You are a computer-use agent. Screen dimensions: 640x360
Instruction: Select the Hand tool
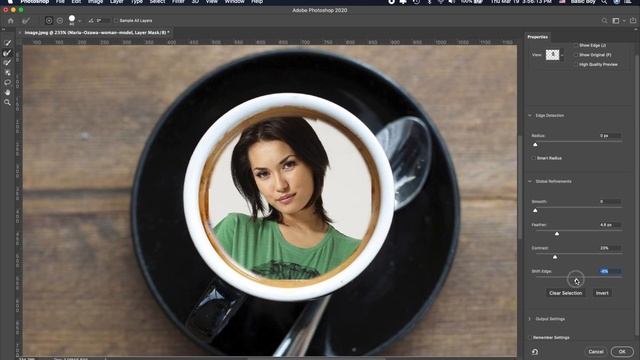tap(7, 92)
